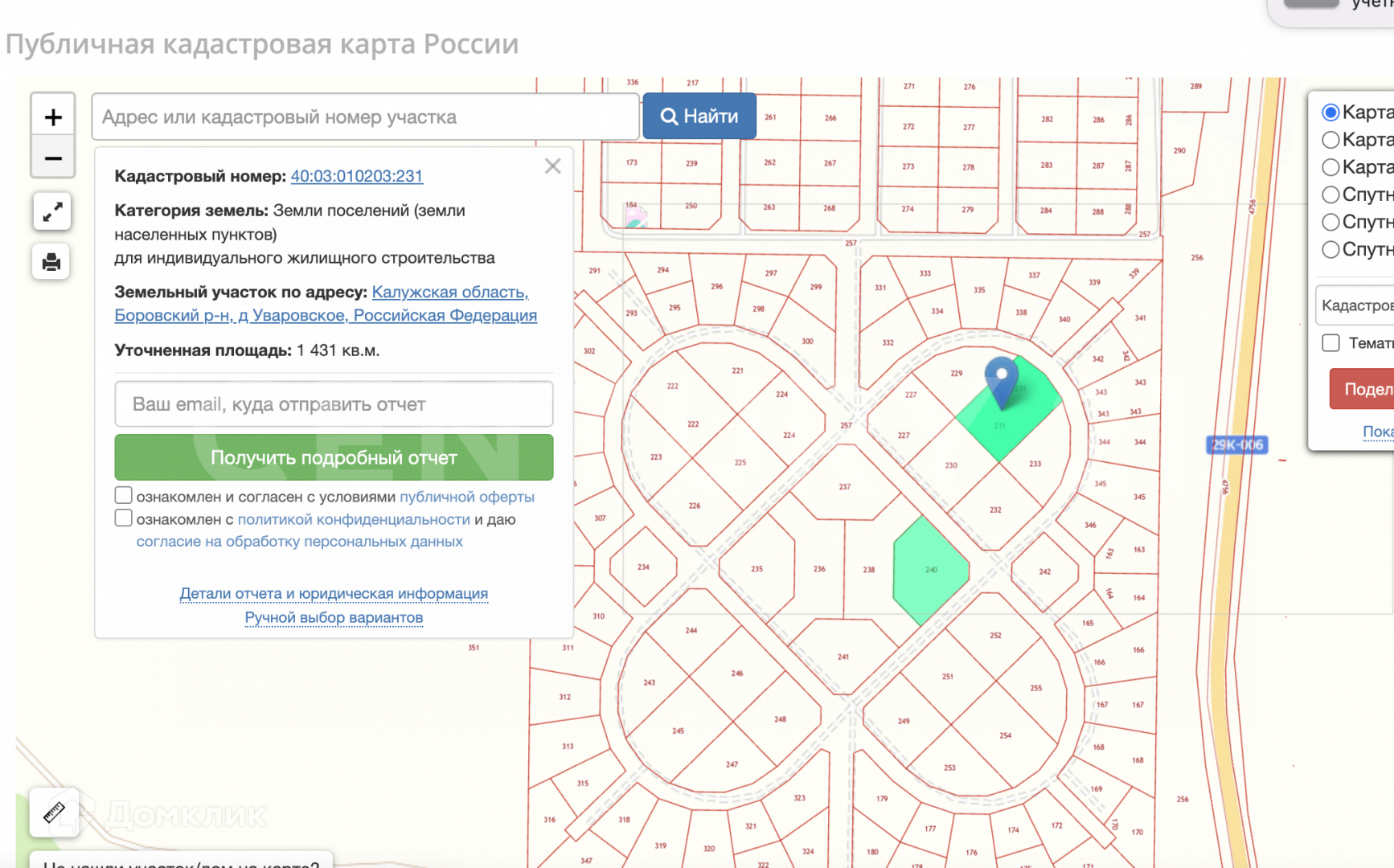Screen dimensions: 1394x868
Task: Close the parcel info popup
Action: pyautogui.click(x=552, y=166)
